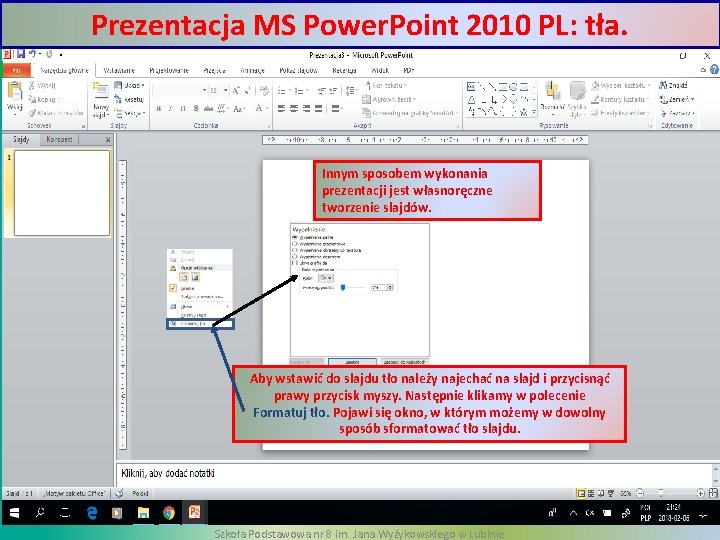The image size is (720, 540).
Task: Click the zoom slider in status bar
Action: (x=661, y=494)
